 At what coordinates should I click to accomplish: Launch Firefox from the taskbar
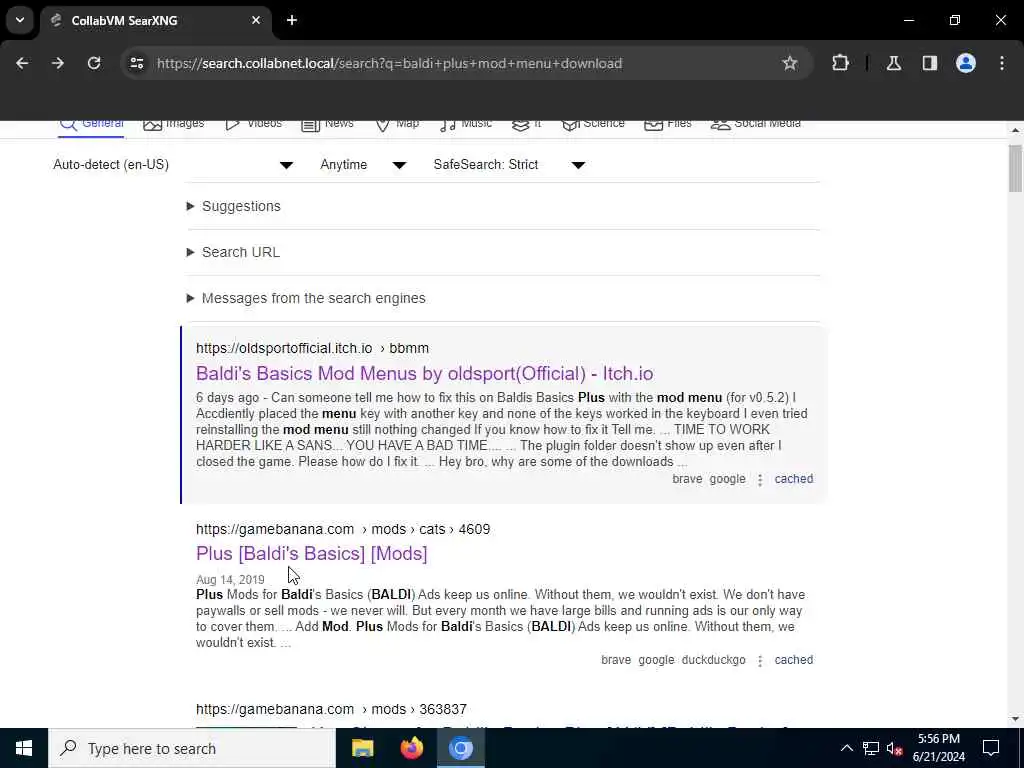tap(411, 748)
